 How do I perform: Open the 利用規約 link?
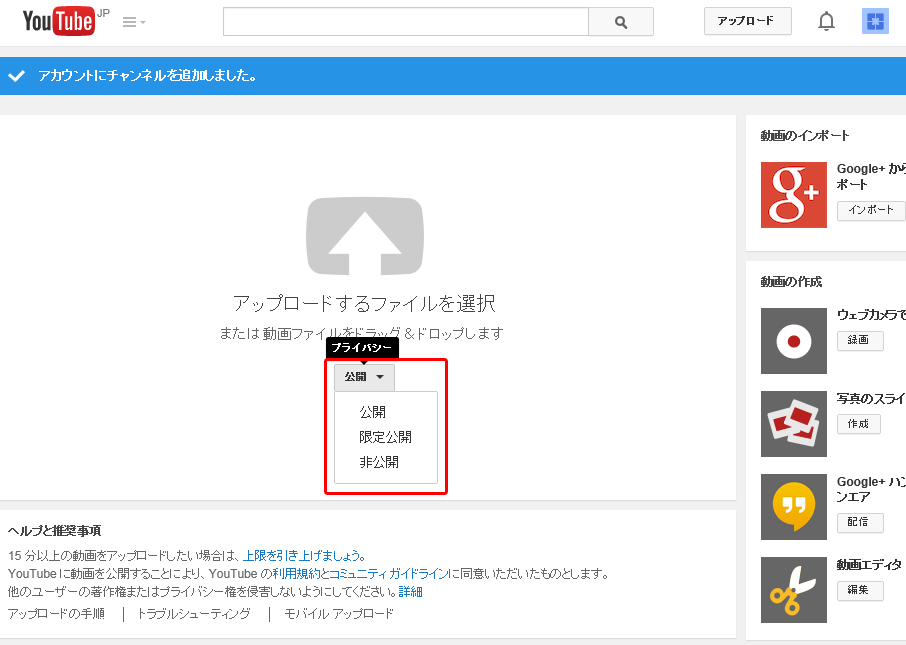296,574
